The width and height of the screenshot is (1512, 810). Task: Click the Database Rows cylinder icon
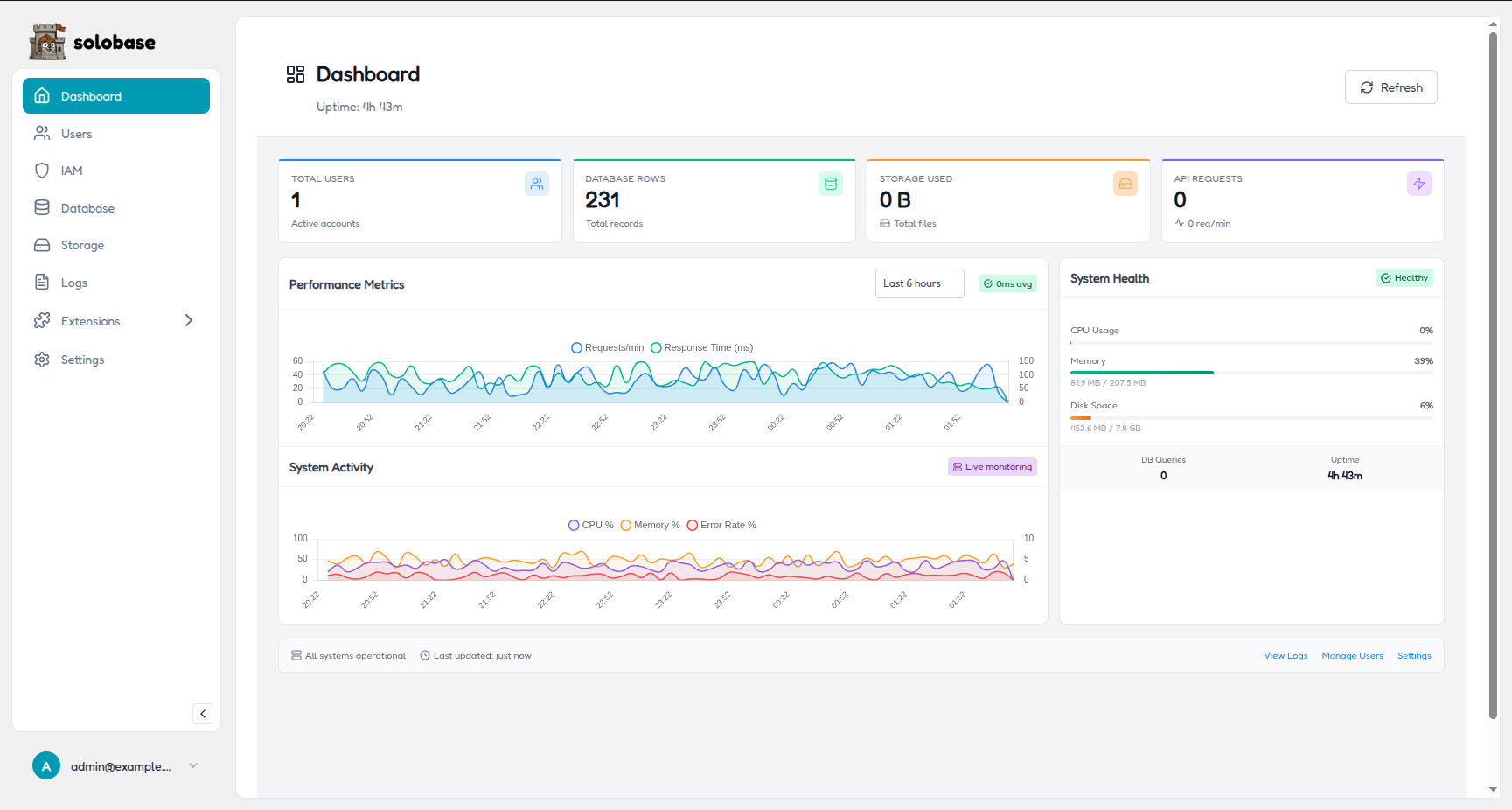click(831, 184)
